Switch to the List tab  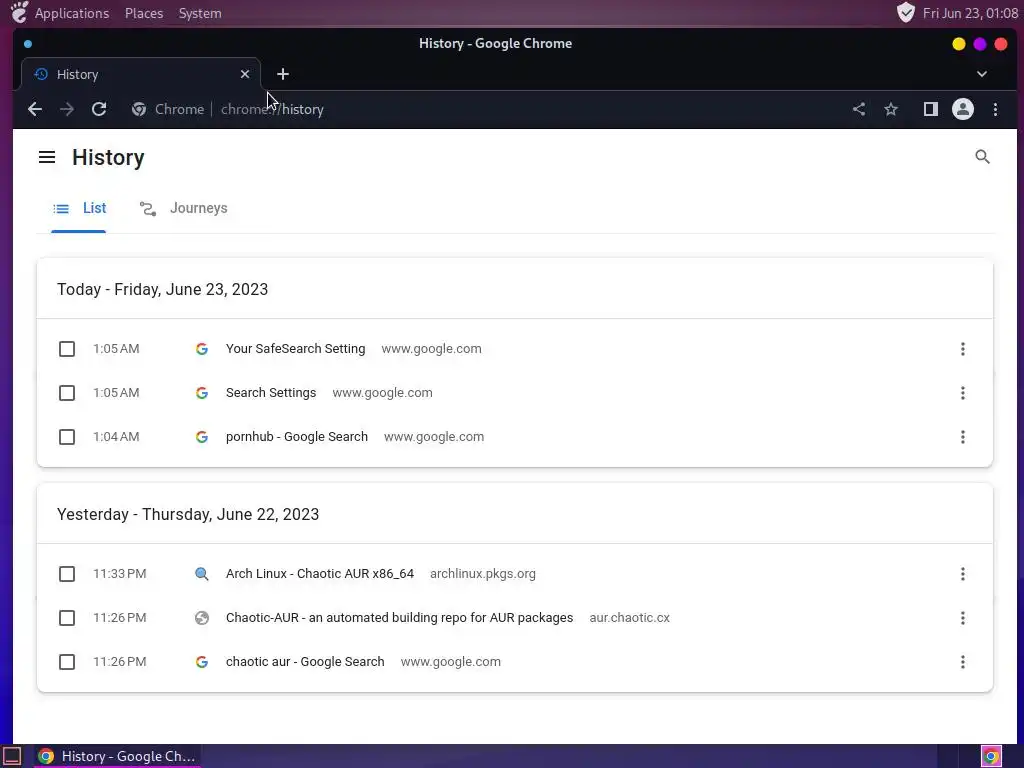[79, 208]
